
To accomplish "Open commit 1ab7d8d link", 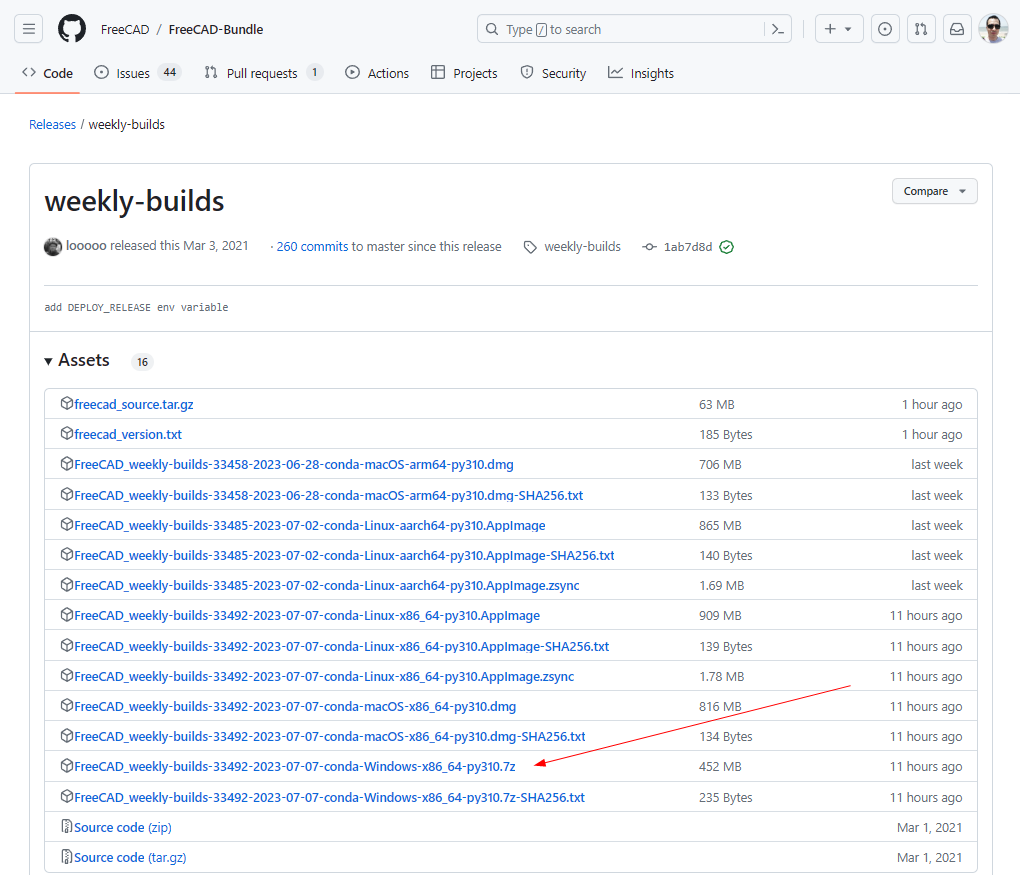I will click(688, 247).
